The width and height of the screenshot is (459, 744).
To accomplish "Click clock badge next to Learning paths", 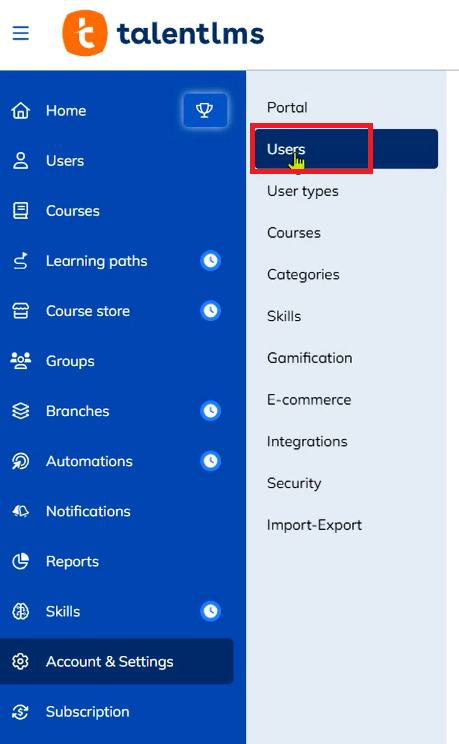I will (x=211, y=260).
